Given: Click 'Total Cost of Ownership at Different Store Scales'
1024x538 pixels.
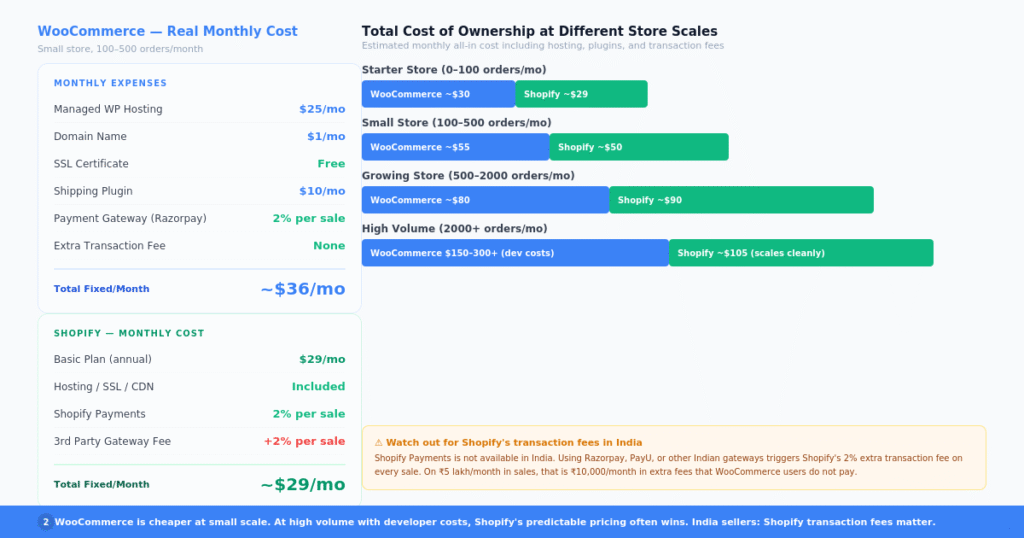Looking at the screenshot, I should coord(539,31).
